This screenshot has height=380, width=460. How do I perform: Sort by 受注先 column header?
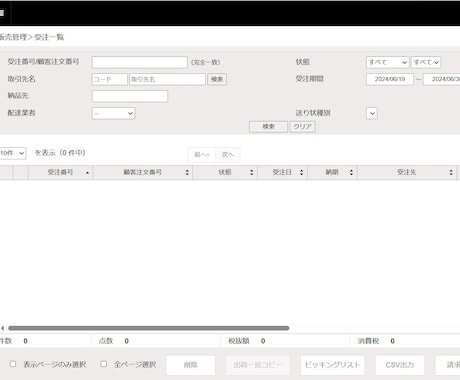(407, 172)
